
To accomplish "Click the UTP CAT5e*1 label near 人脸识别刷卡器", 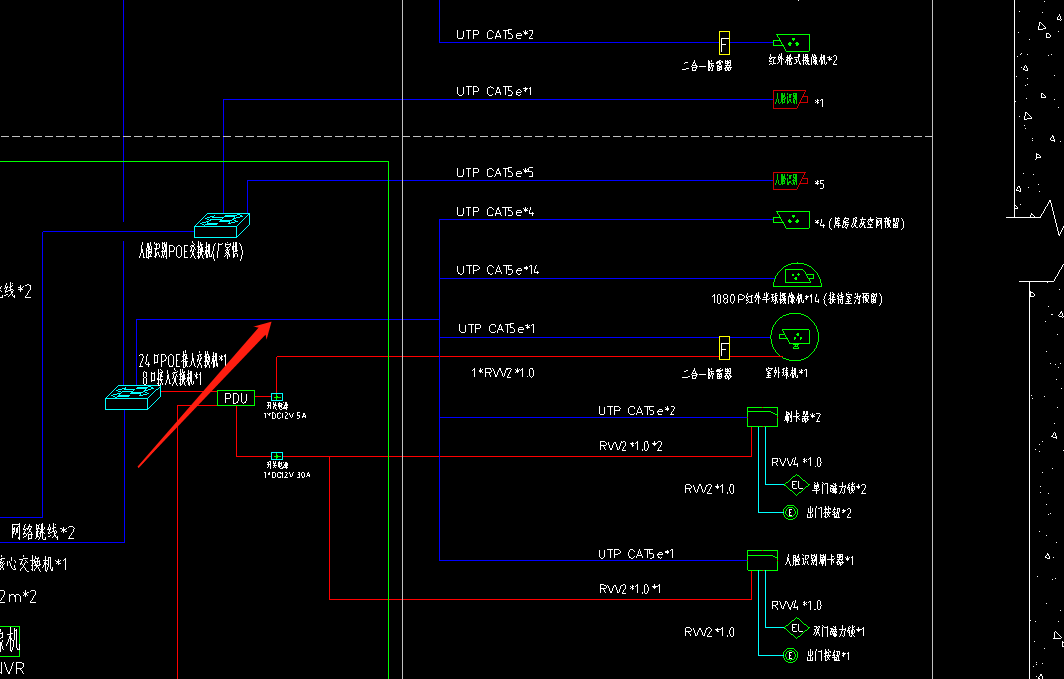I will pos(636,554).
